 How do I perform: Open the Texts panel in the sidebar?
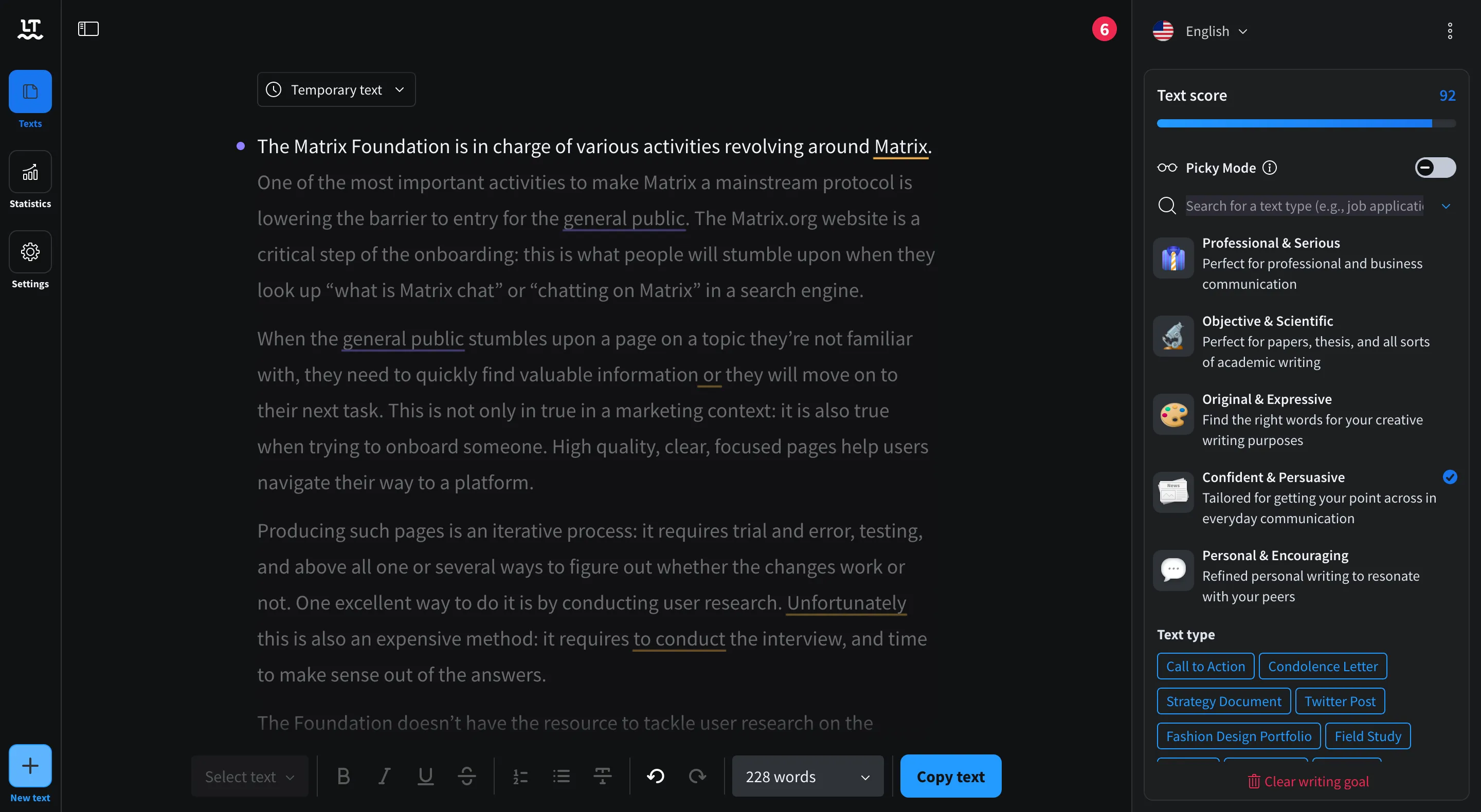(30, 101)
